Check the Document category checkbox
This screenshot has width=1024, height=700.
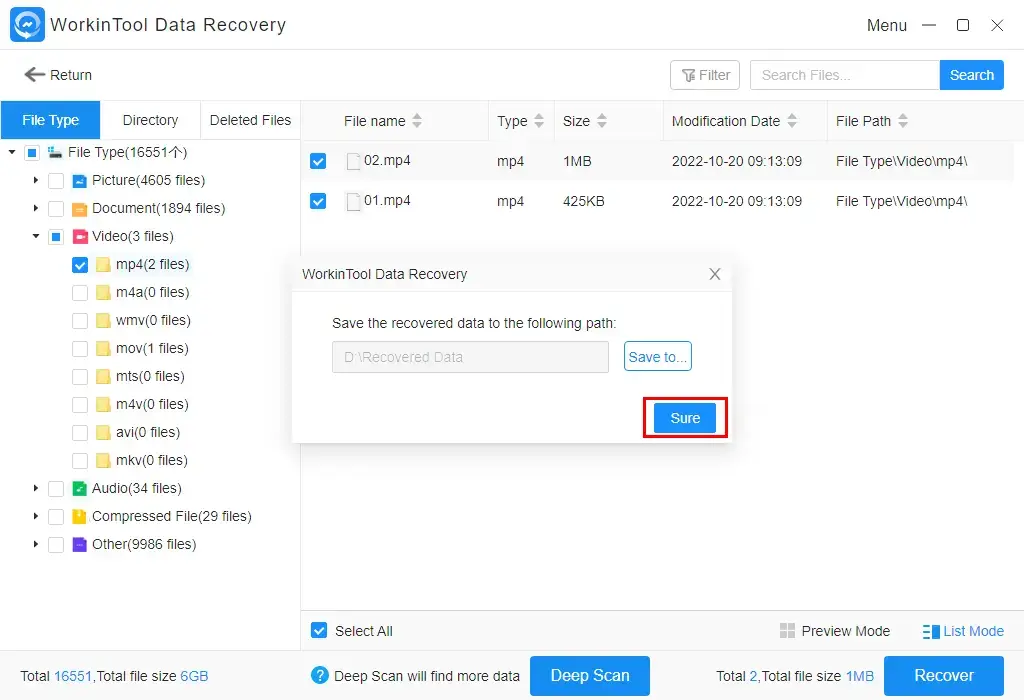coord(56,209)
